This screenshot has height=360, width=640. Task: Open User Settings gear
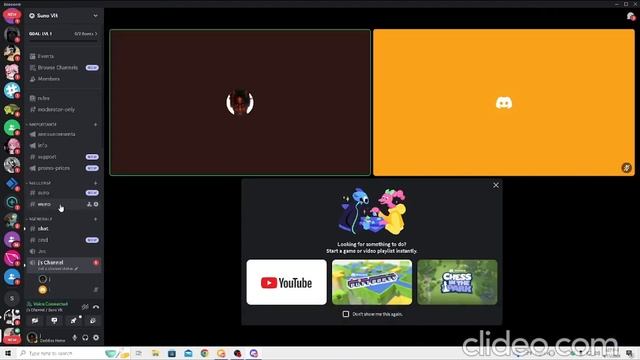(96, 338)
